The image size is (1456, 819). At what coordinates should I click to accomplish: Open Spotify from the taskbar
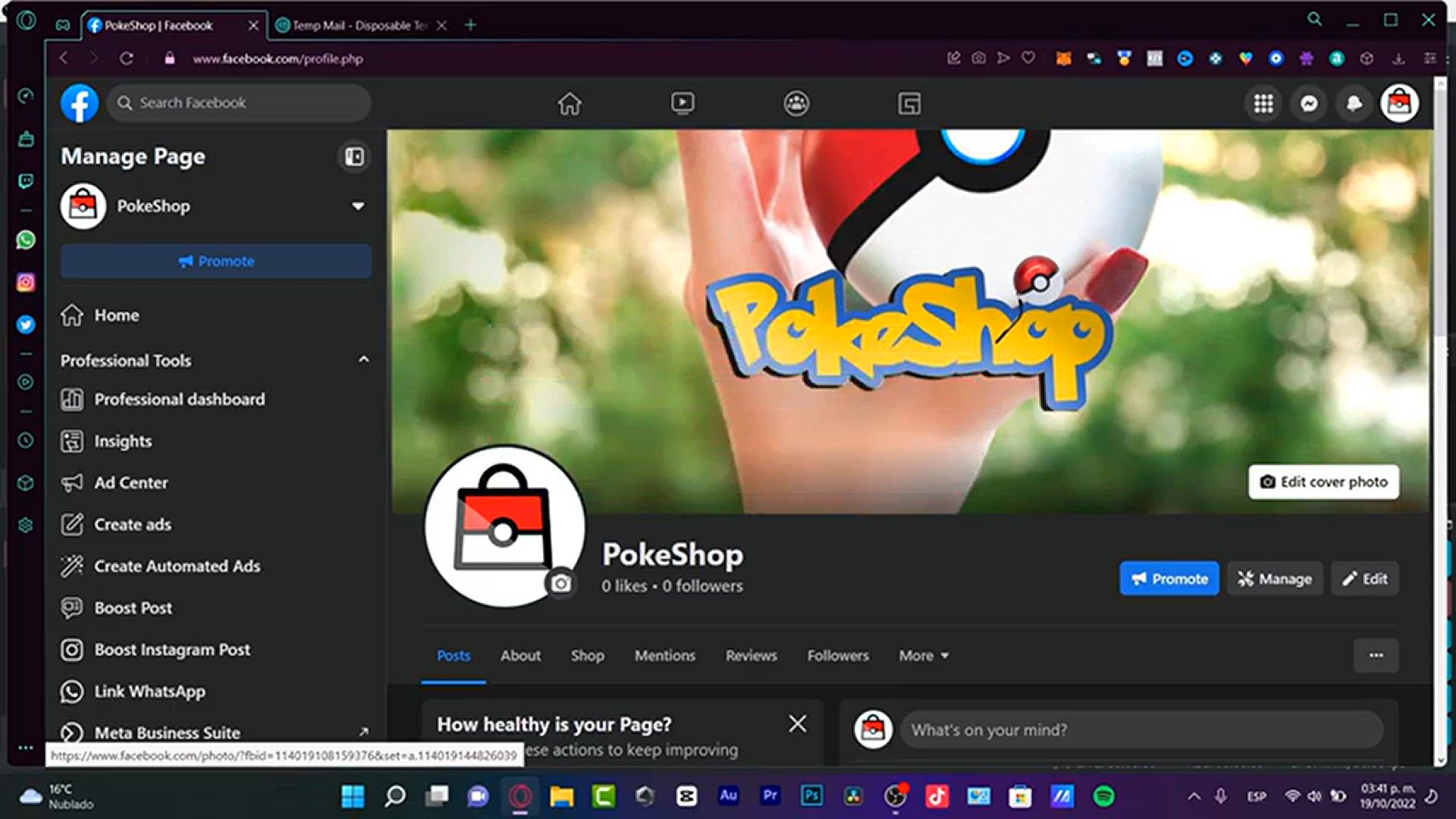1104,796
